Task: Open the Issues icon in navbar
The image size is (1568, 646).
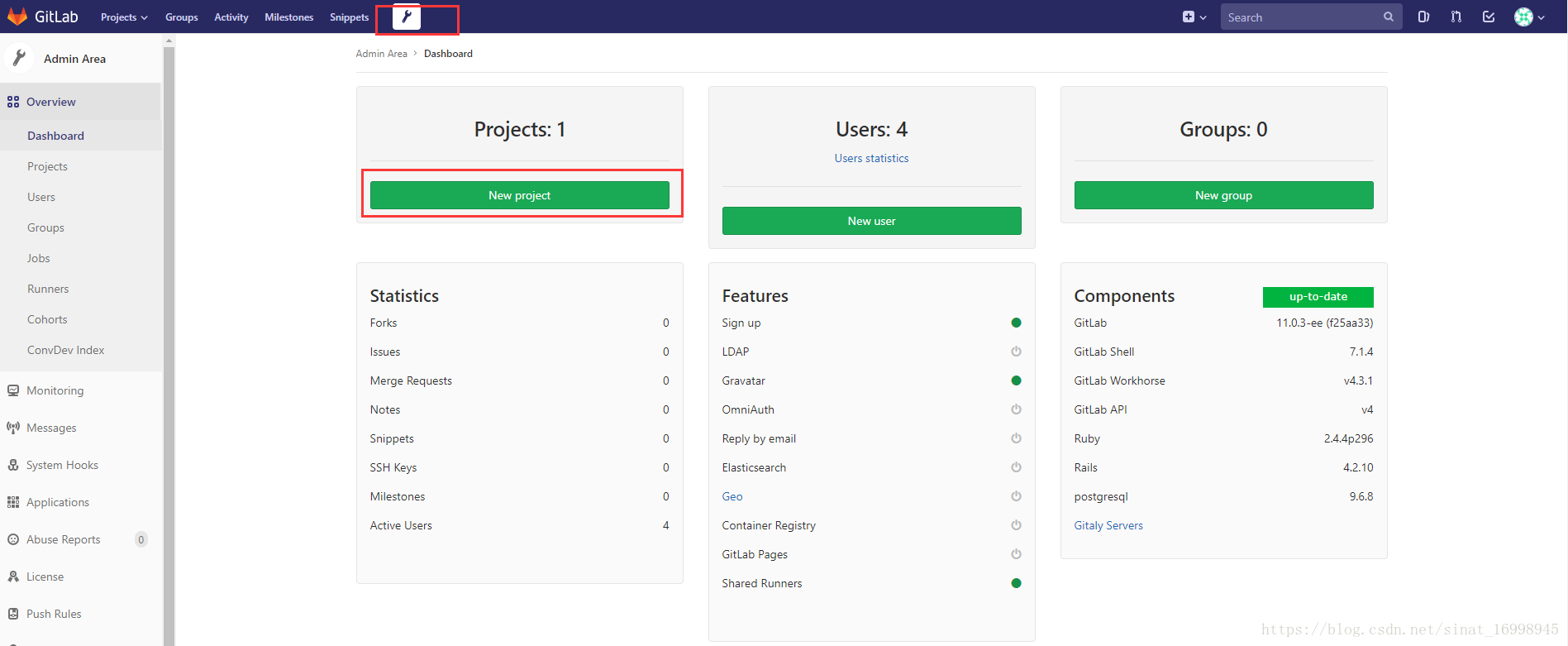Action: point(1423,17)
